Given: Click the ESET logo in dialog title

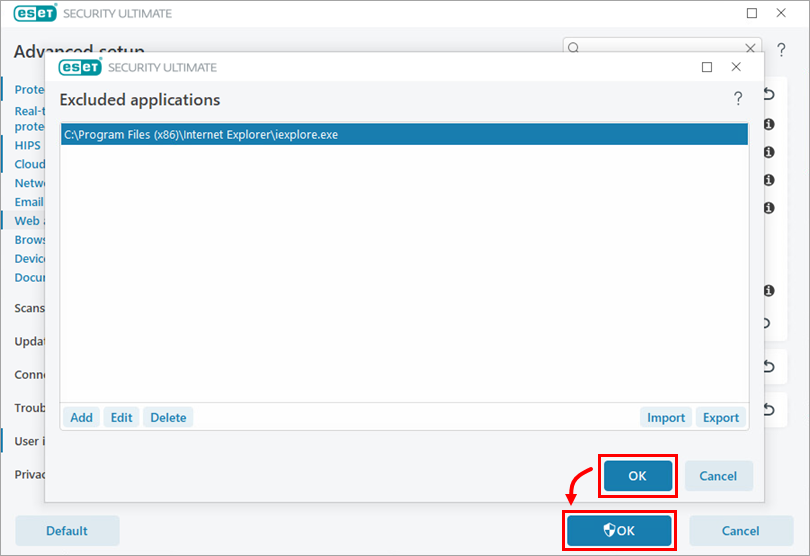Looking at the screenshot, I should 80,67.
